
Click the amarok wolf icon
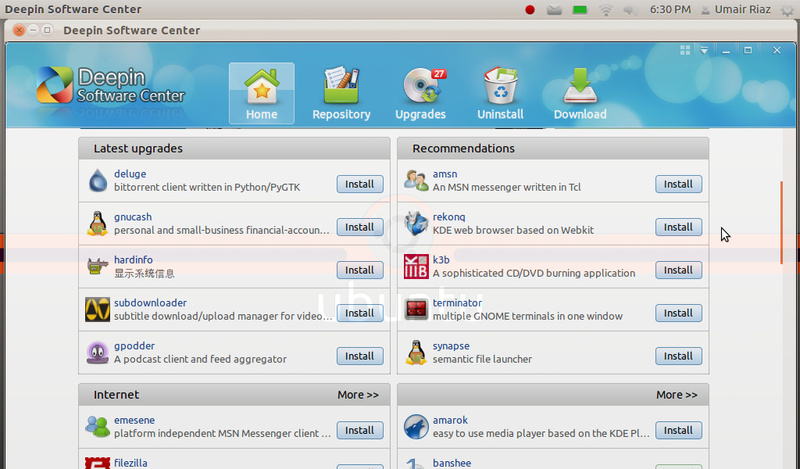pos(416,427)
